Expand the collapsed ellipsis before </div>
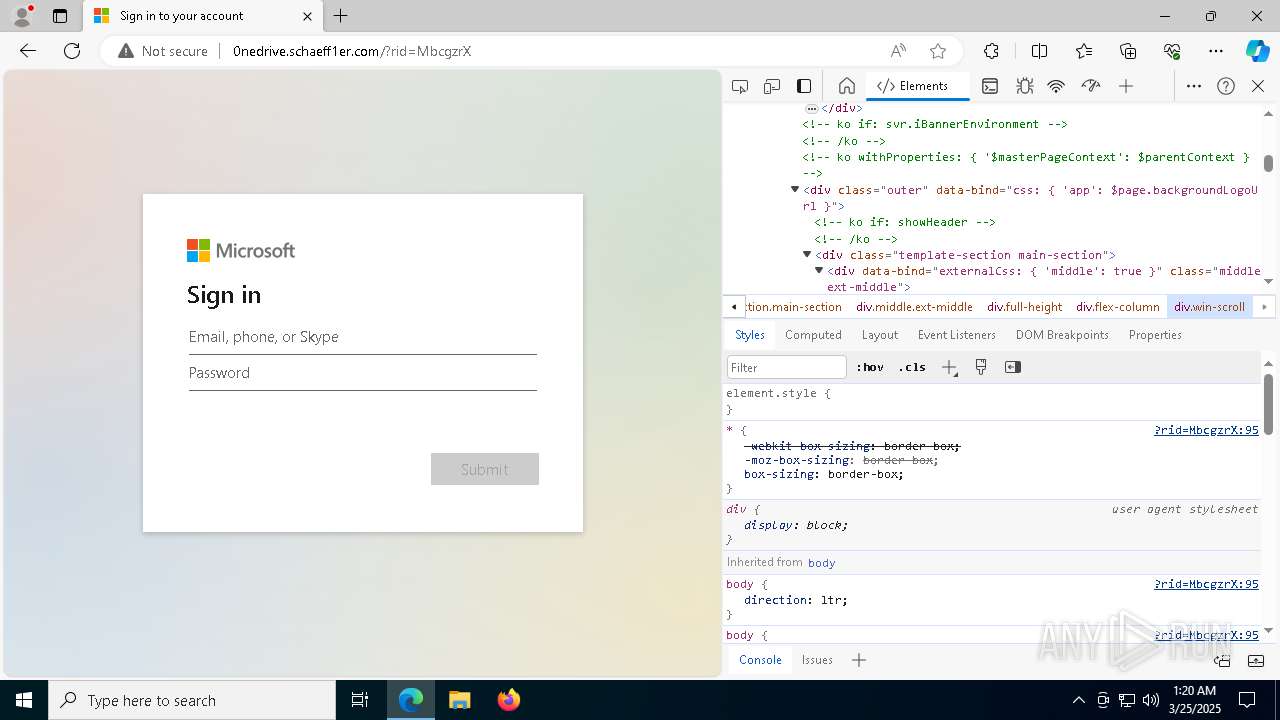The height and width of the screenshot is (720, 1280). click(811, 108)
